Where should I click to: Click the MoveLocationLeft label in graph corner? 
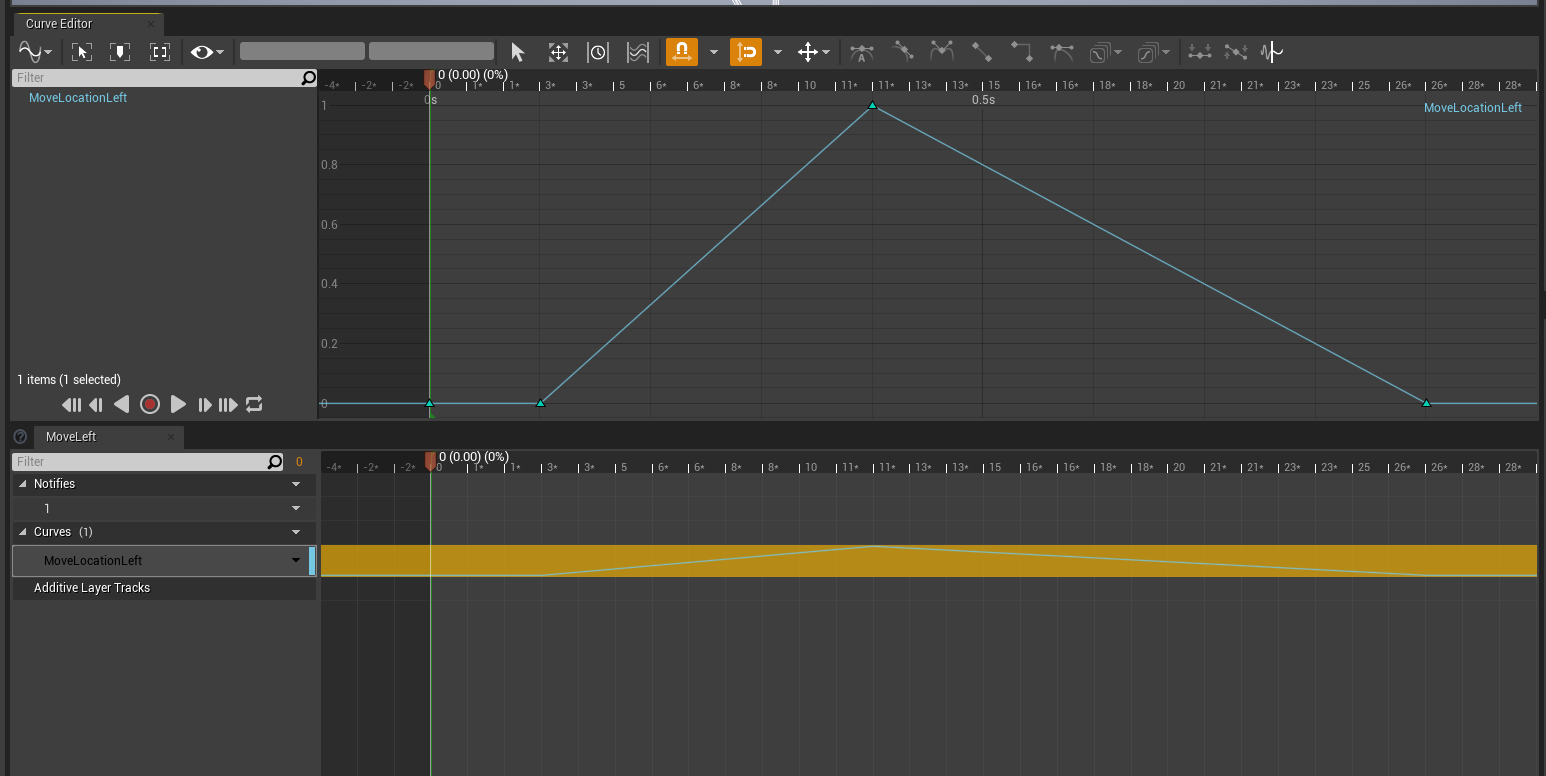click(1473, 108)
